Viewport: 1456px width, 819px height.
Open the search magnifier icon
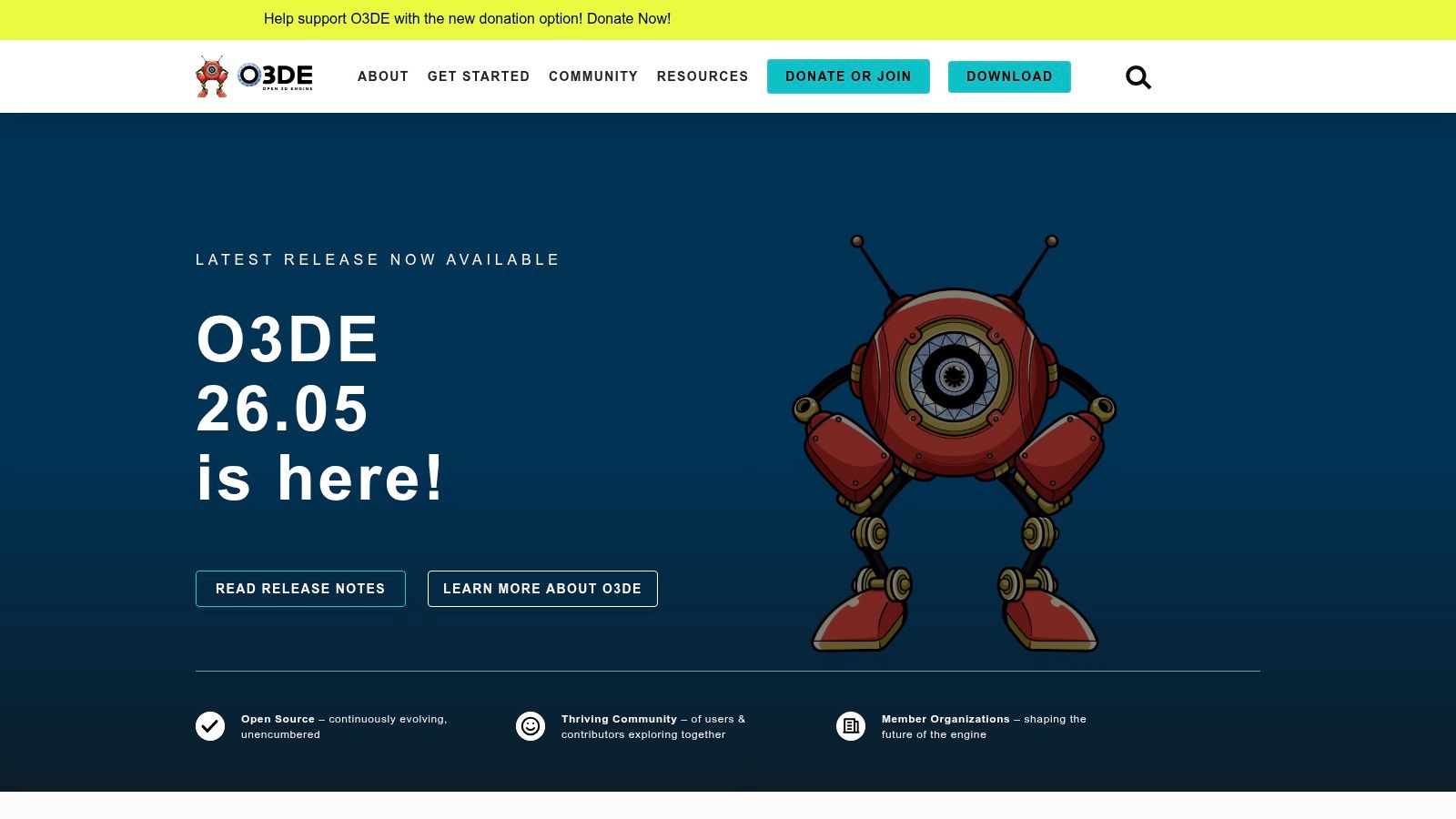[1137, 77]
